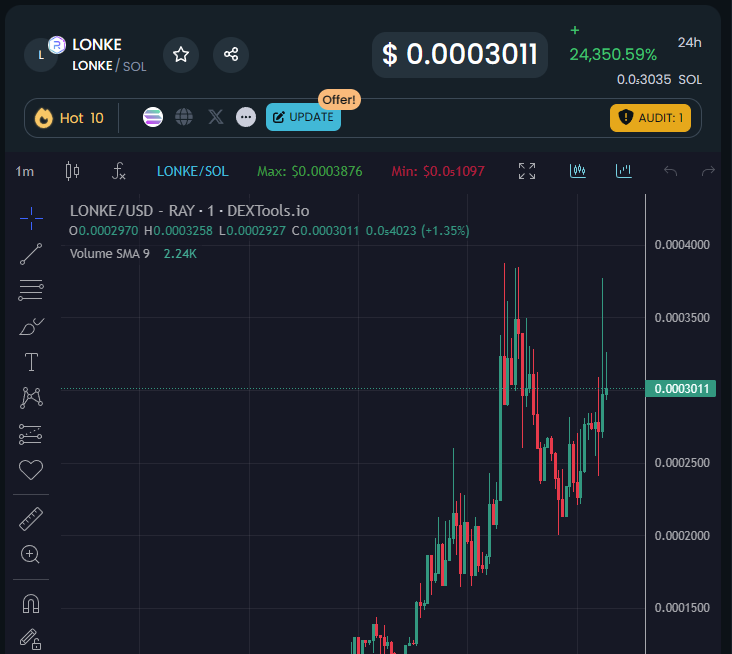Viewport: 732px width, 654px height.
Task: Click the $ 0.0003011 price display
Action: tap(460, 55)
